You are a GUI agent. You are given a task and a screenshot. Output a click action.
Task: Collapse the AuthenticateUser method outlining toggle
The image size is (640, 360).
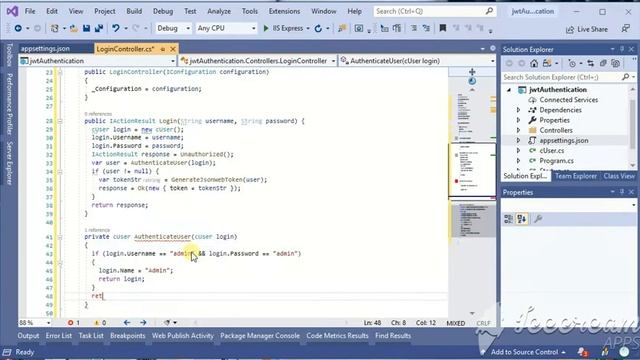(x=60, y=237)
